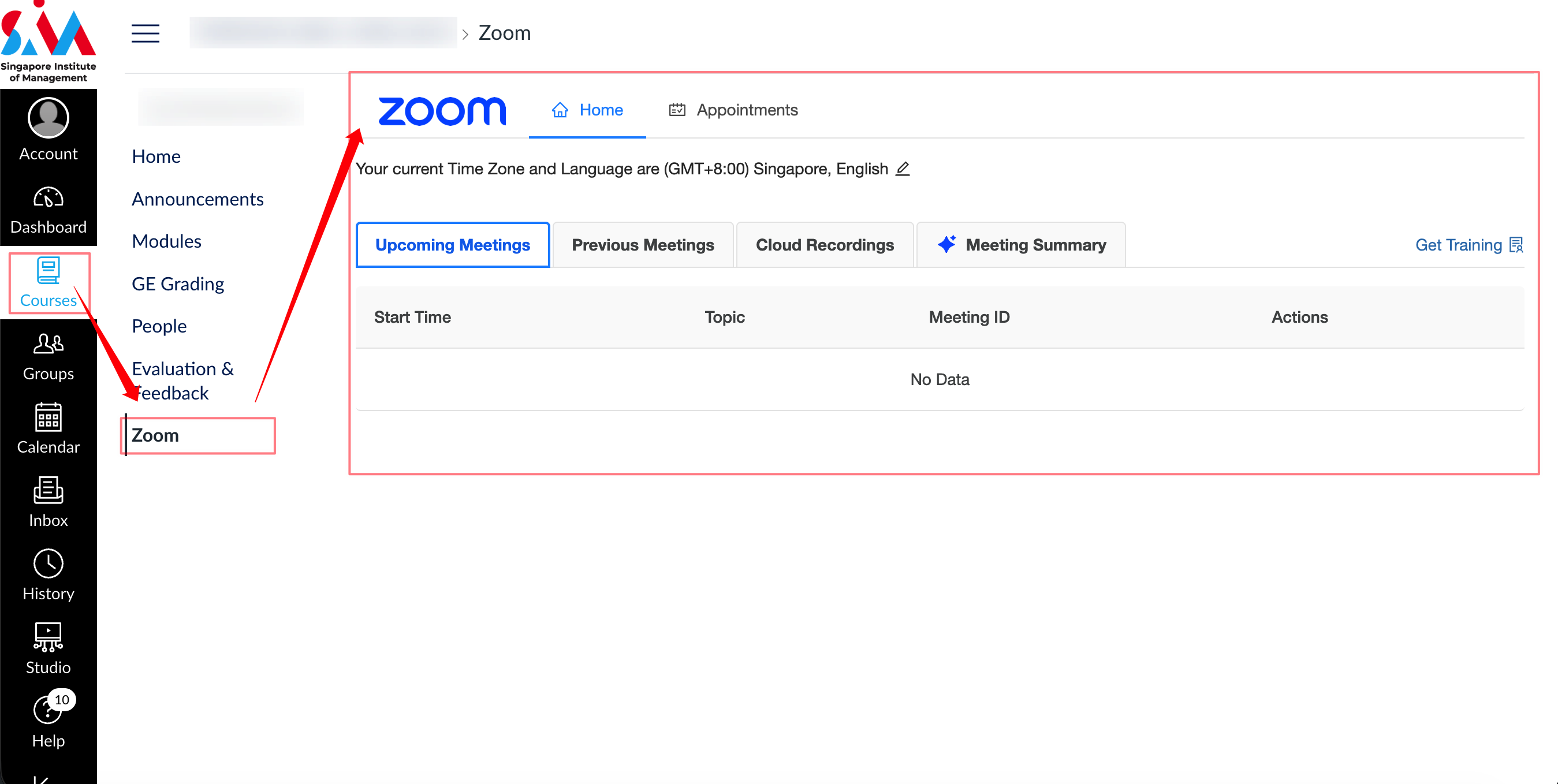Go to the Dashboard speedometer icon
The width and height of the screenshot is (1558, 784).
pos(49,197)
